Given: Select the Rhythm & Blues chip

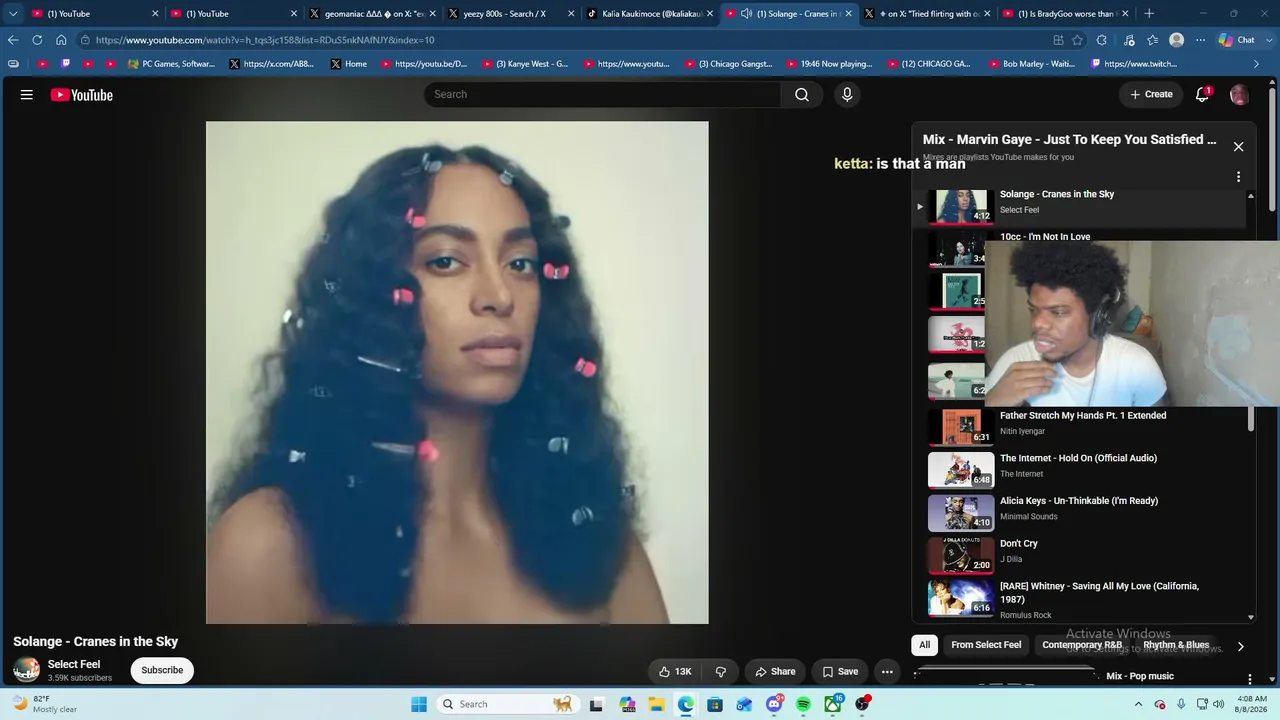Looking at the screenshot, I should click(1176, 645).
